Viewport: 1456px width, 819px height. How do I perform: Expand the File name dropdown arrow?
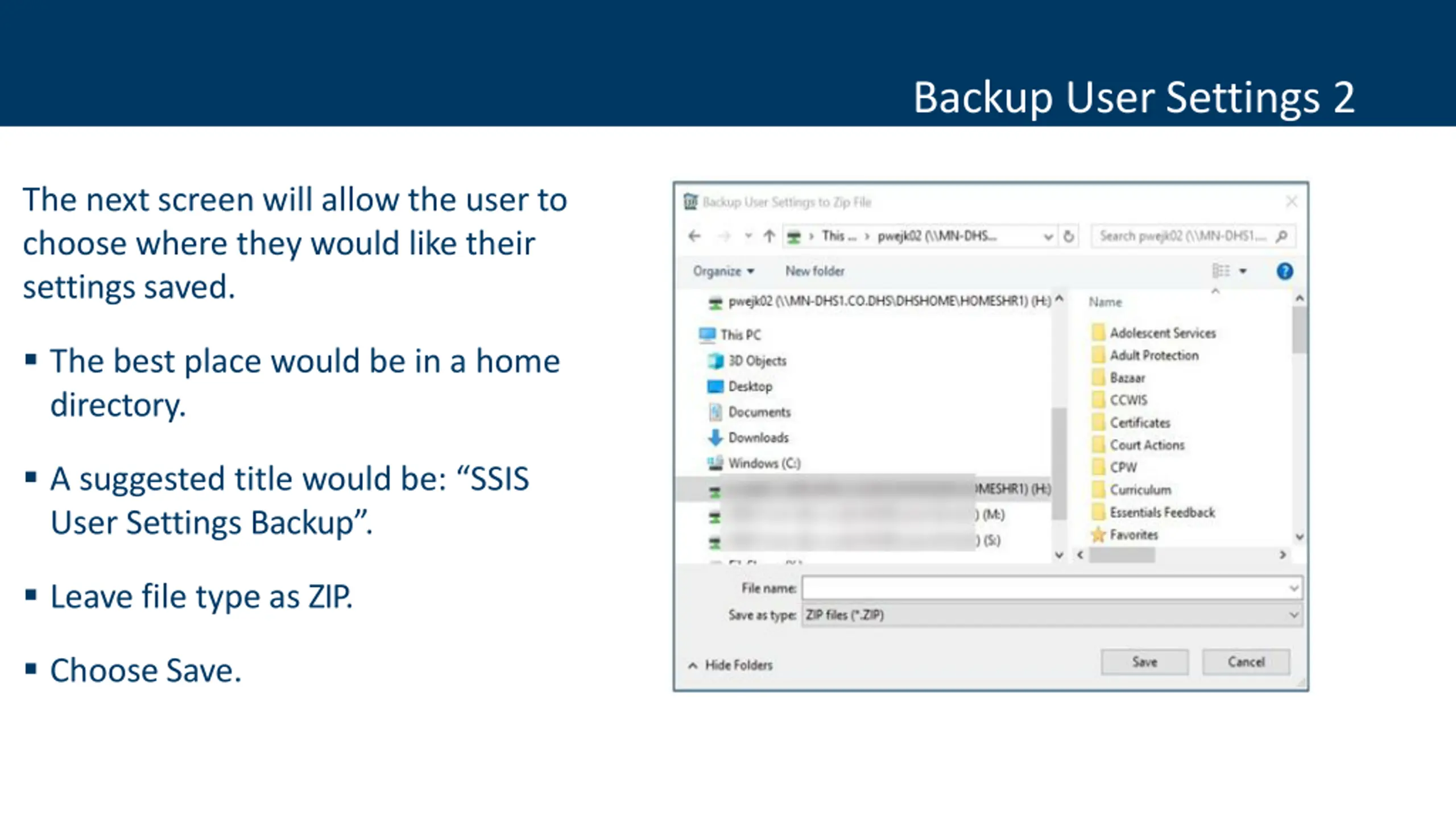1294,588
